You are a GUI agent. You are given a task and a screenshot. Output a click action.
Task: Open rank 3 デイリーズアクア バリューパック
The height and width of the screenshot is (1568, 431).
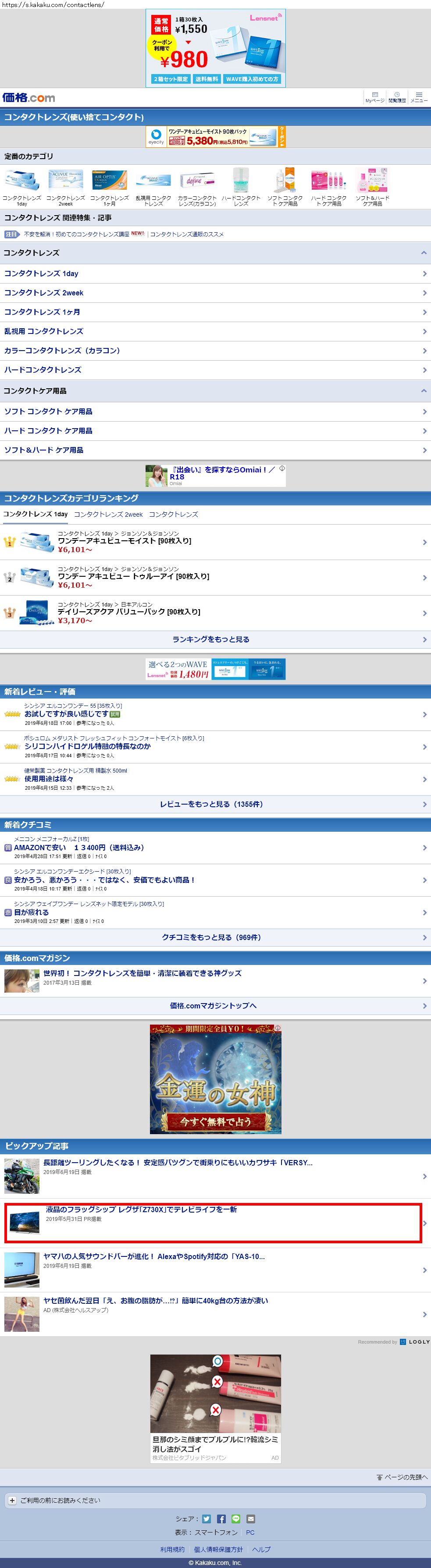pos(216,613)
